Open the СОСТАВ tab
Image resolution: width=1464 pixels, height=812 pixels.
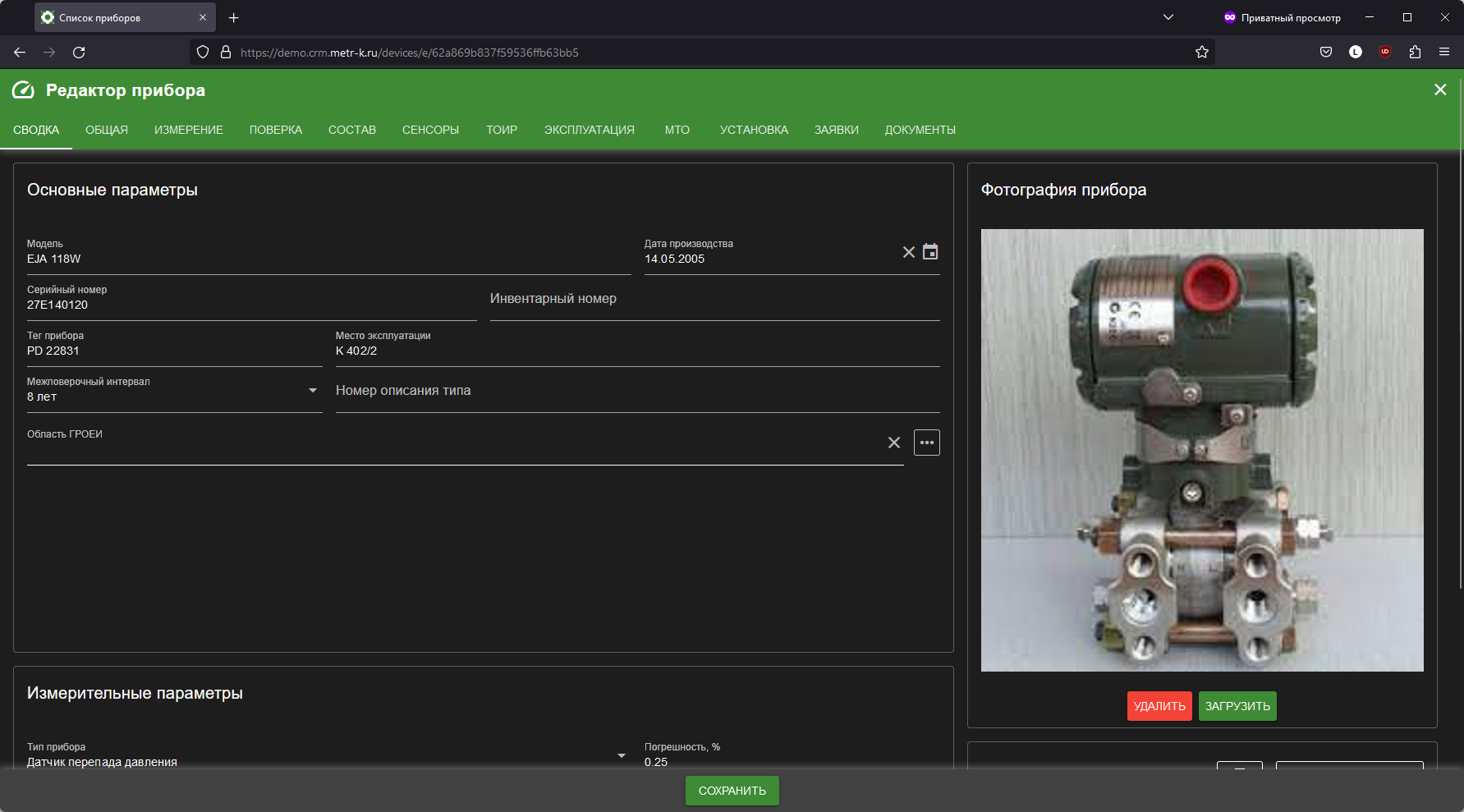click(x=352, y=130)
